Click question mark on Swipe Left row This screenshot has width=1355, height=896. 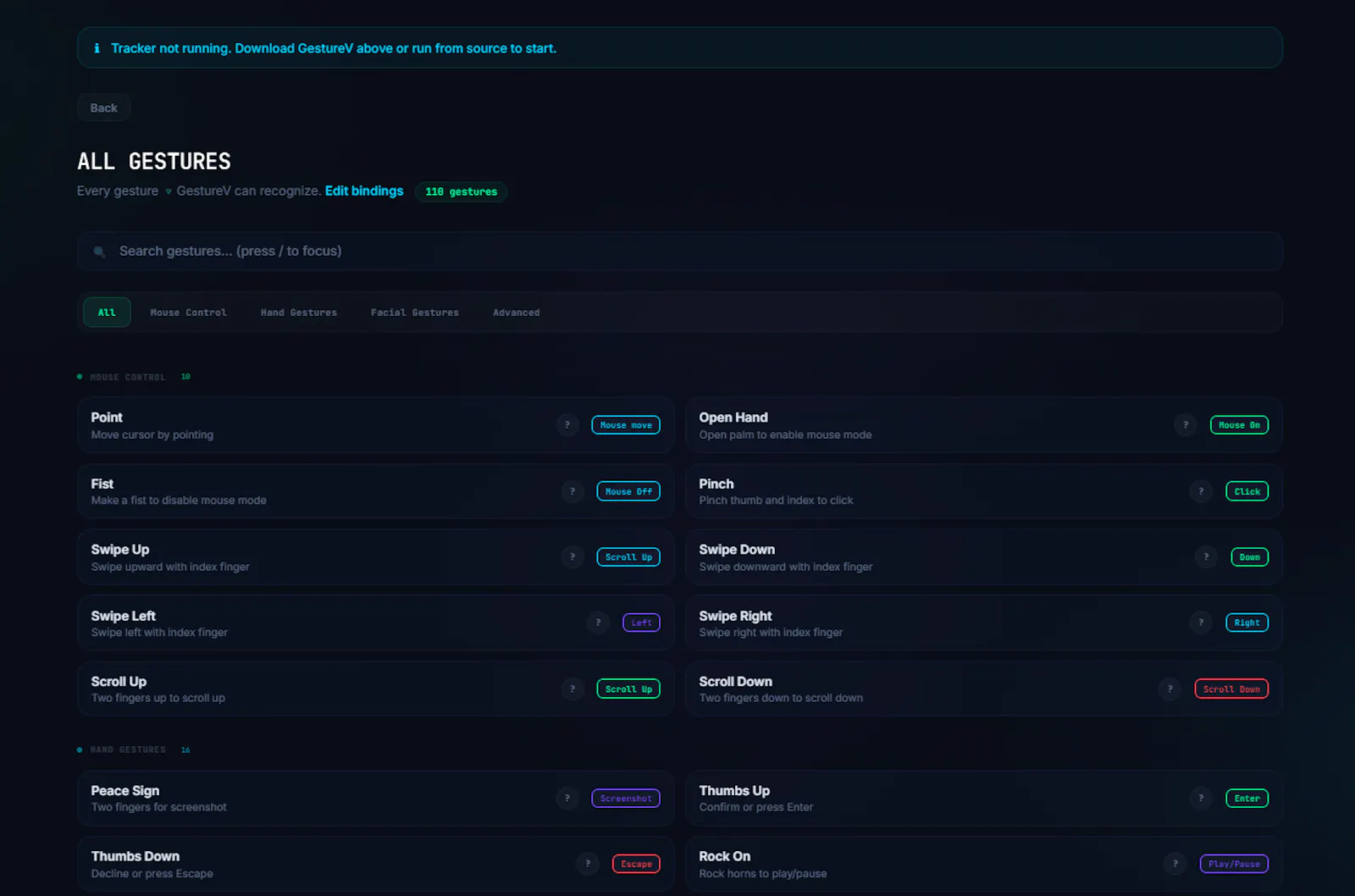(x=598, y=622)
